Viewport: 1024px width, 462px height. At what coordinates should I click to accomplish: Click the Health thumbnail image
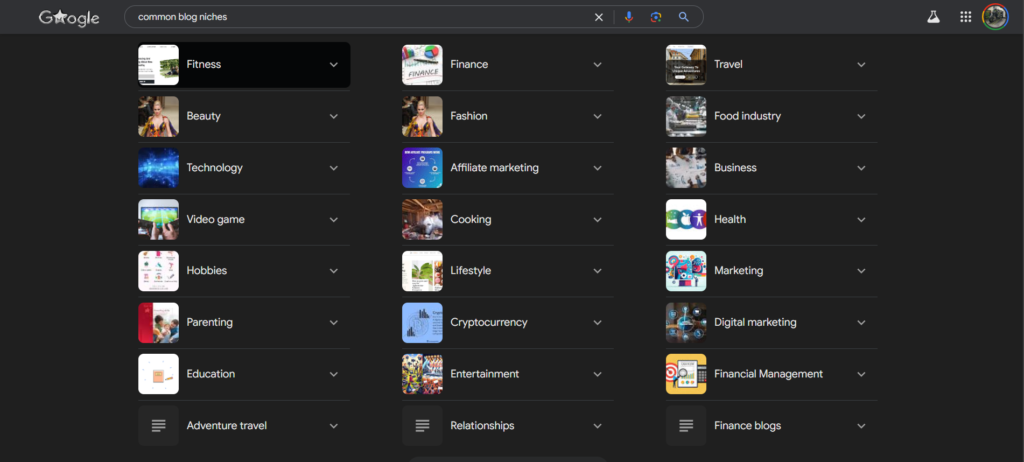[x=686, y=220]
